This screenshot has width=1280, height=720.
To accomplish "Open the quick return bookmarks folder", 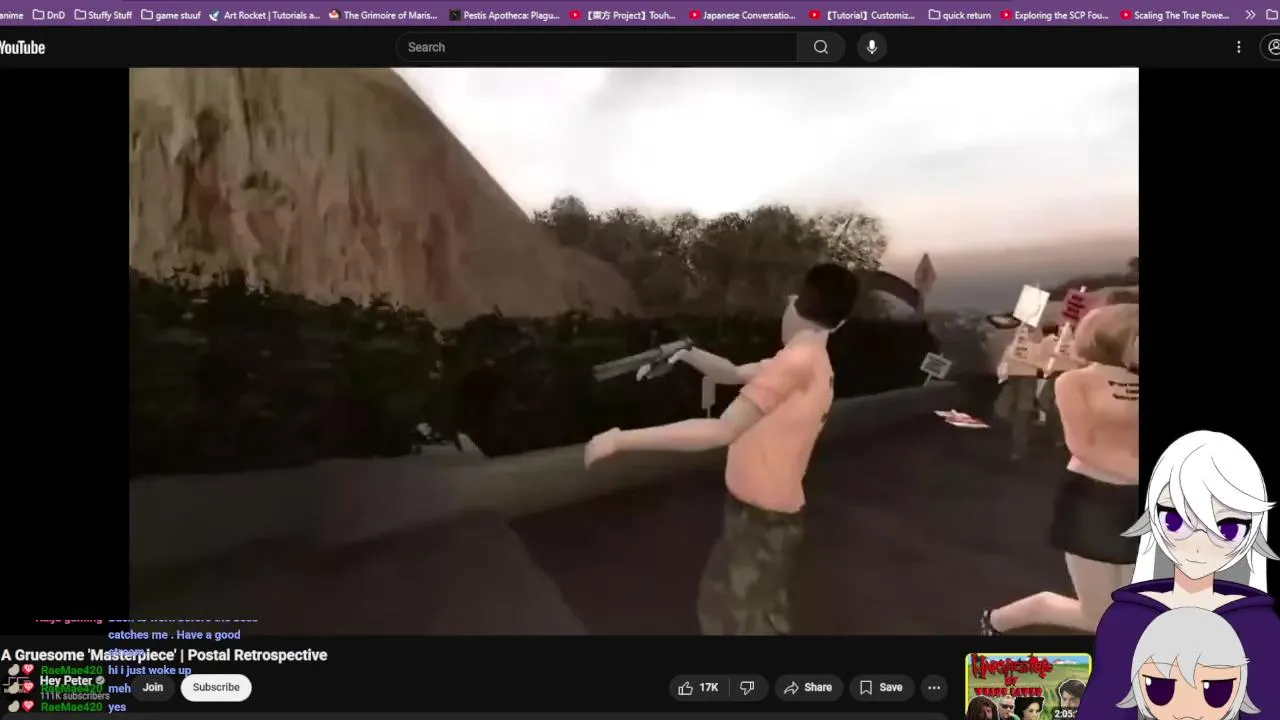I will [960, 15].
